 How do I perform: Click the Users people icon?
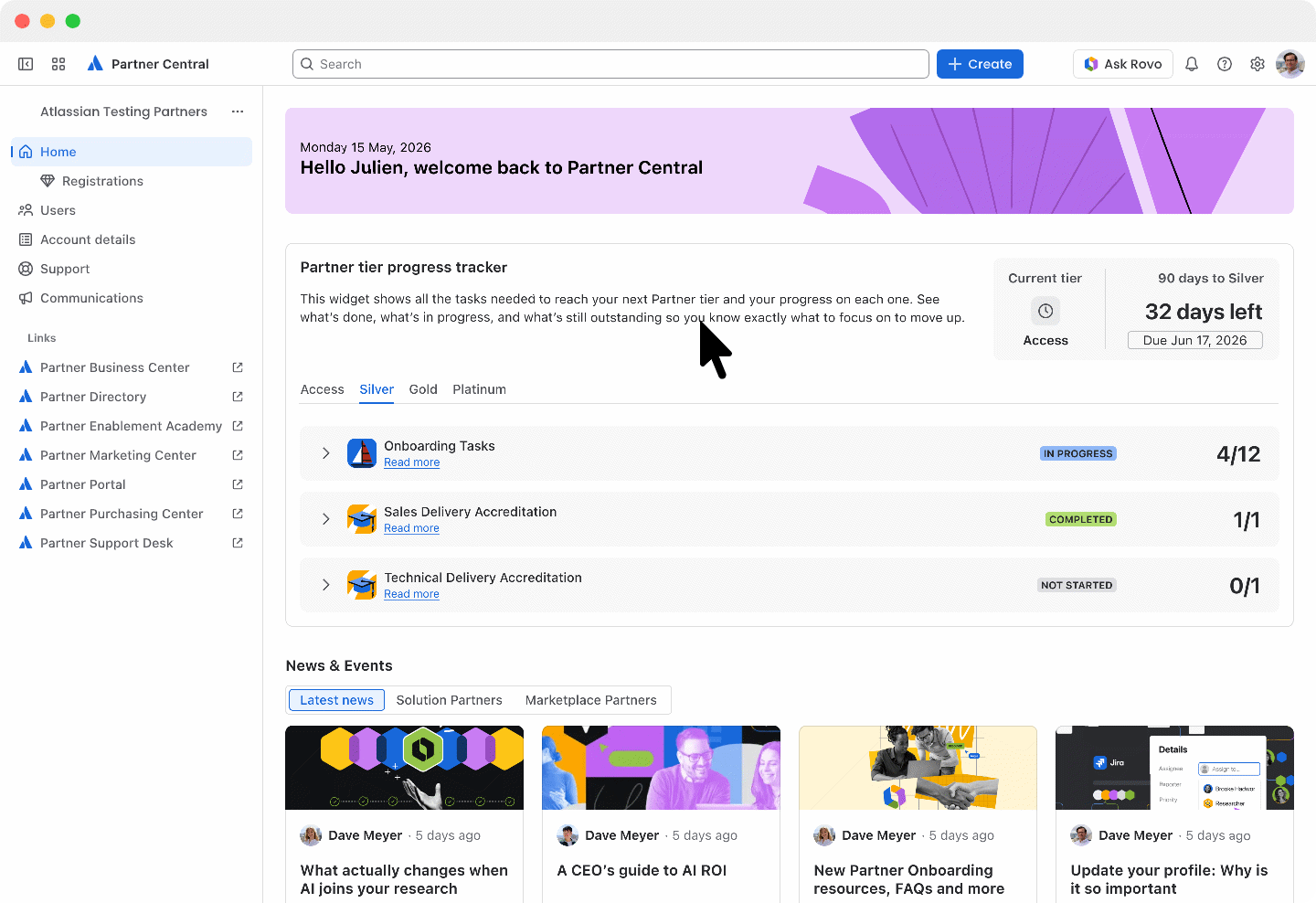click(26, 210)
